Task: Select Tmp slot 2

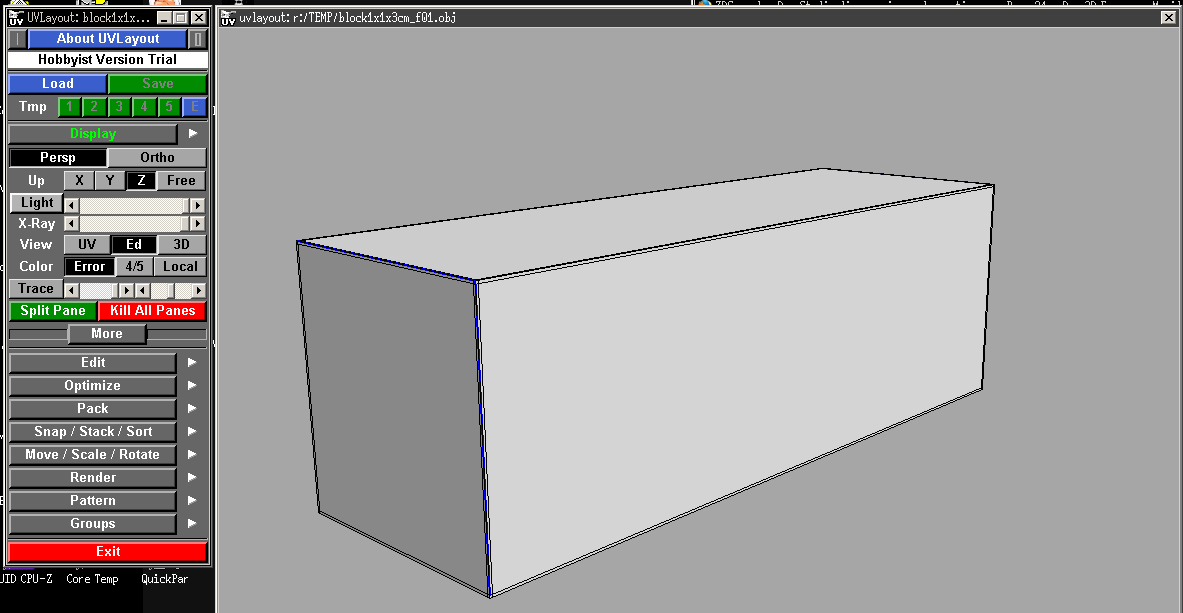Action: (x=94, y=106)
